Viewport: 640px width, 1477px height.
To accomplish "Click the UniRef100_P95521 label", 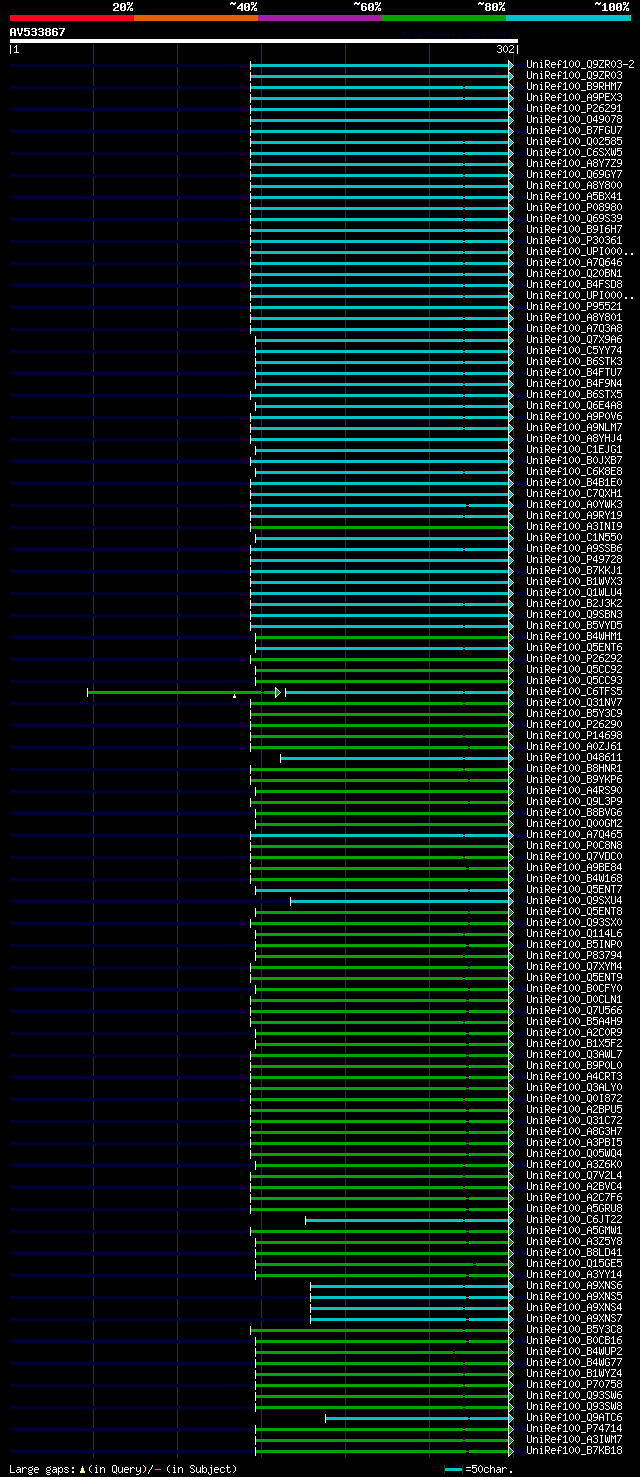I will tap(574, 306).
